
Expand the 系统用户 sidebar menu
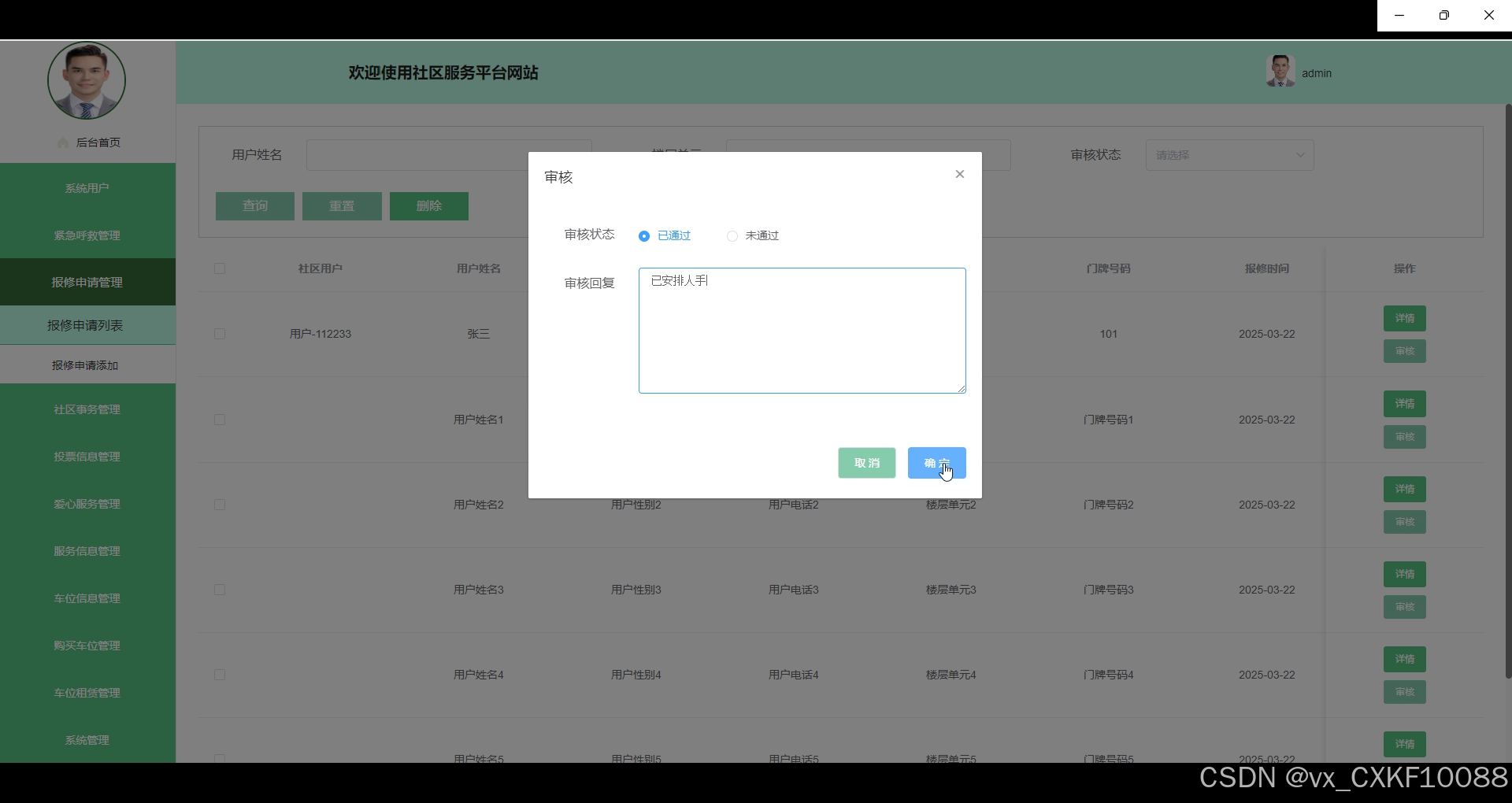point(87,188)
